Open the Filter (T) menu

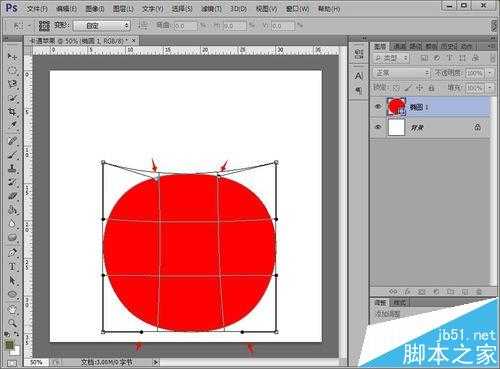coord(211,9)
